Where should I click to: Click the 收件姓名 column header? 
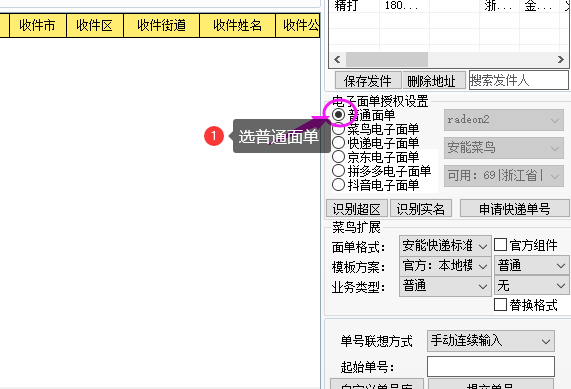[238, 25]
